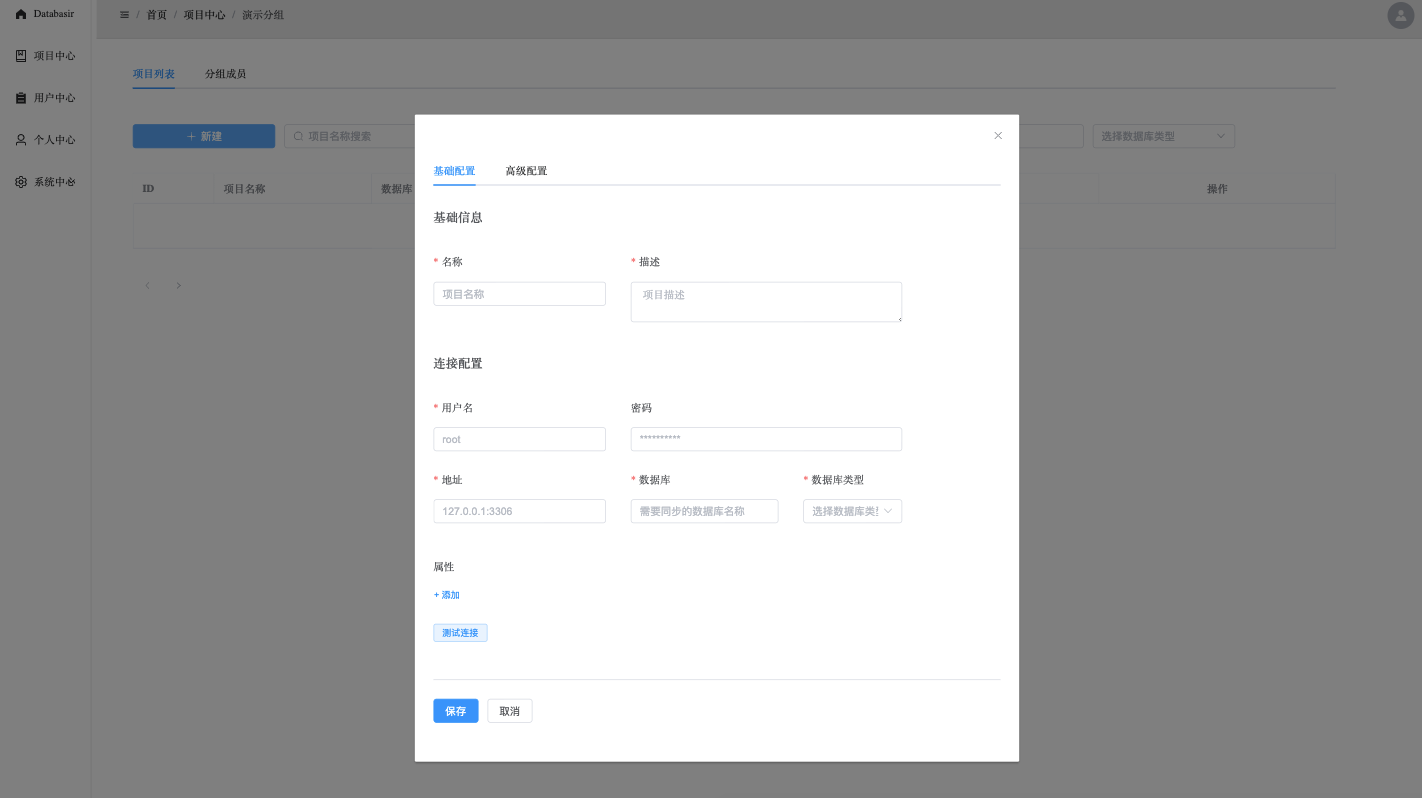Click the 取消 button

click(x=509, y=711)
